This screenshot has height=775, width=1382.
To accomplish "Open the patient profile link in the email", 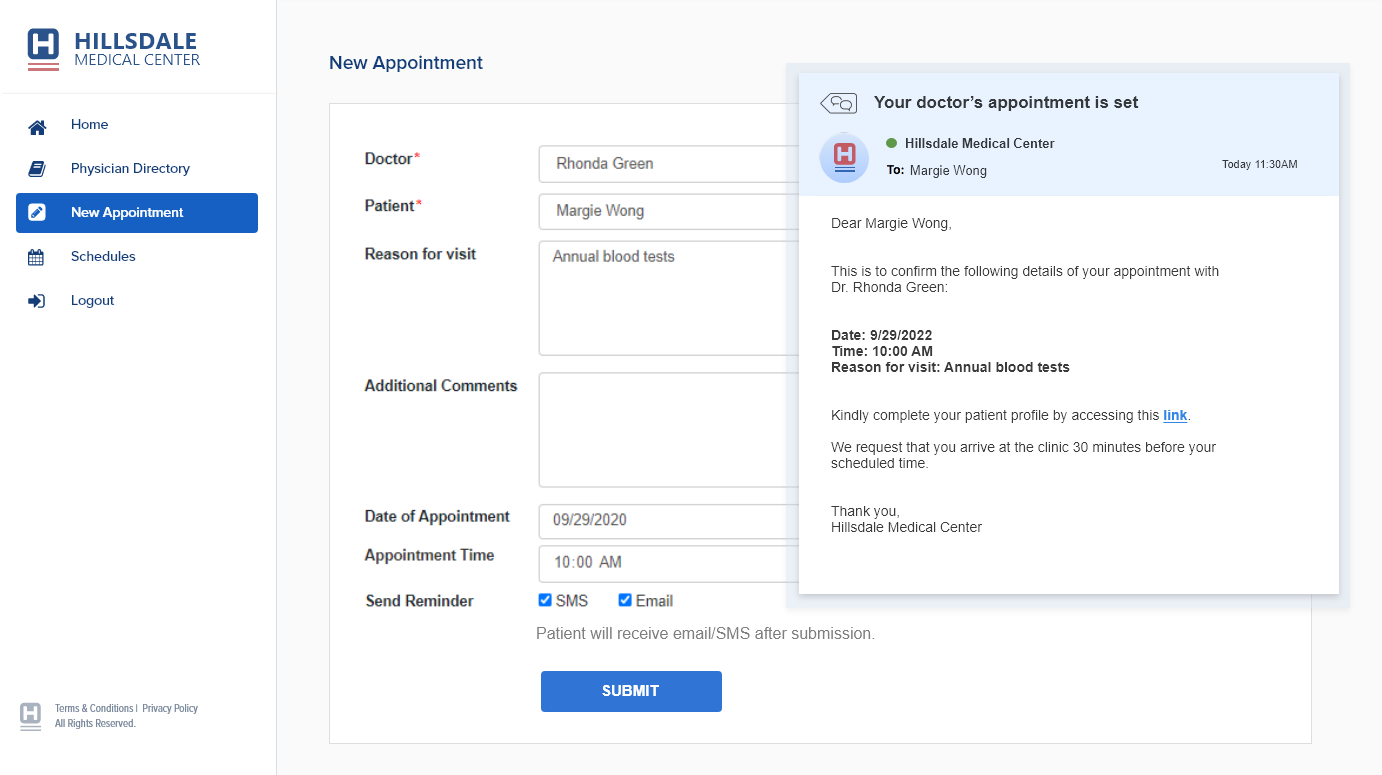I will (1175, 415).
